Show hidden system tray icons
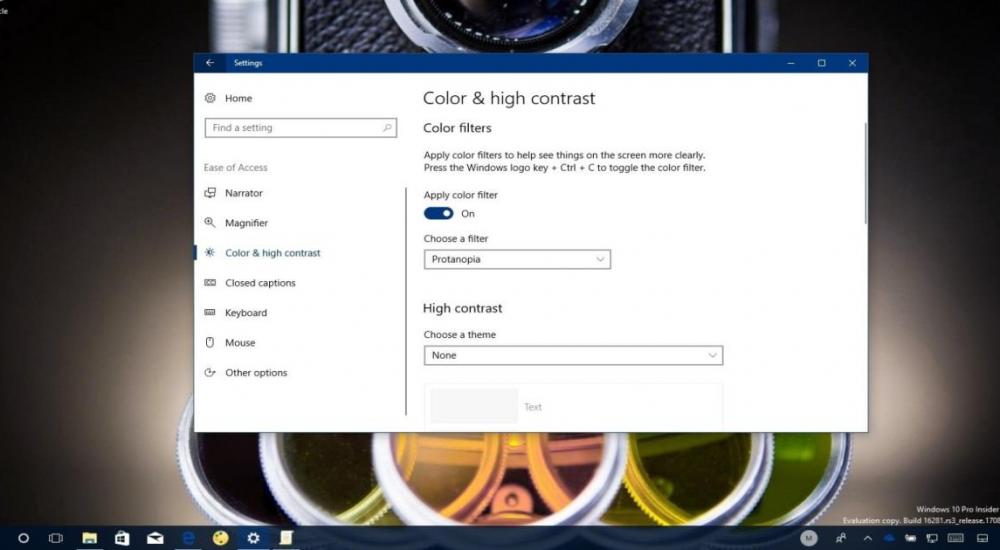The width and height of the screenshot is (1000, 550). coord(870,538)
